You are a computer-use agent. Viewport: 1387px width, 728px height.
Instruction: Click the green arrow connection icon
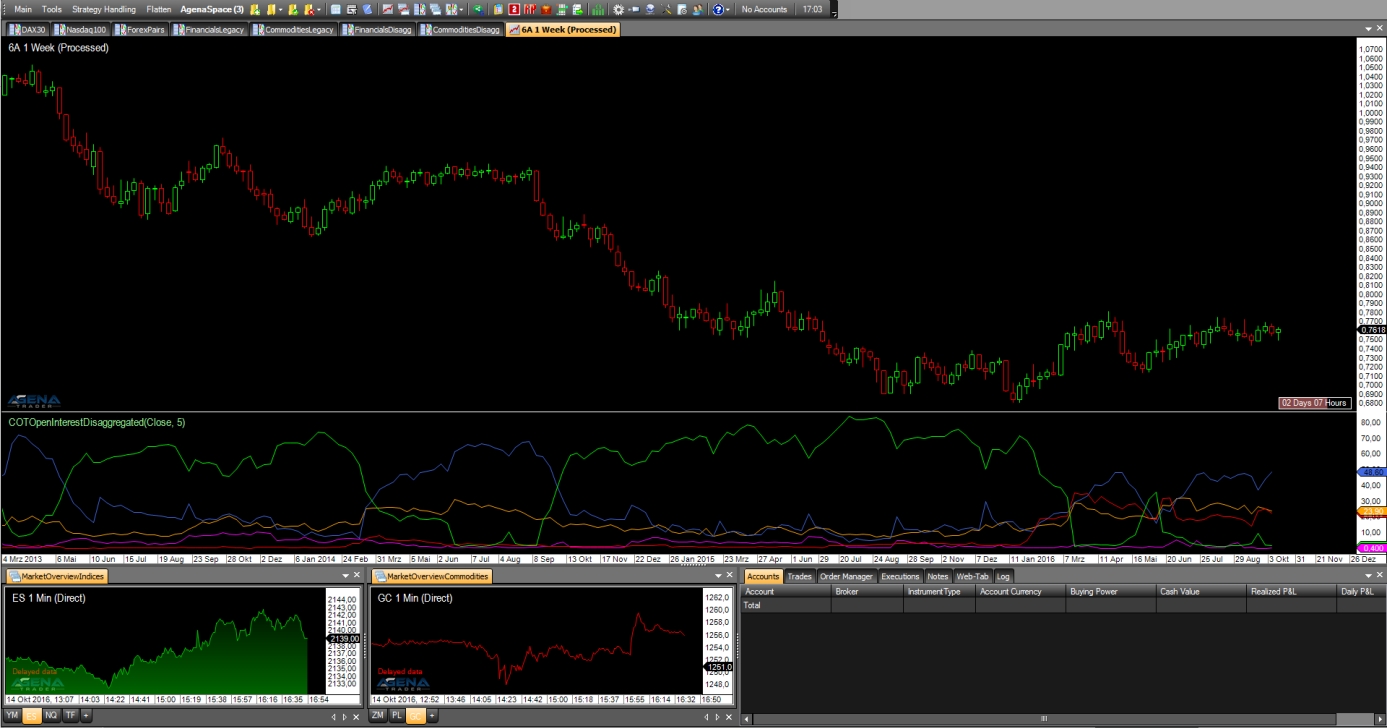click(477, 9)
